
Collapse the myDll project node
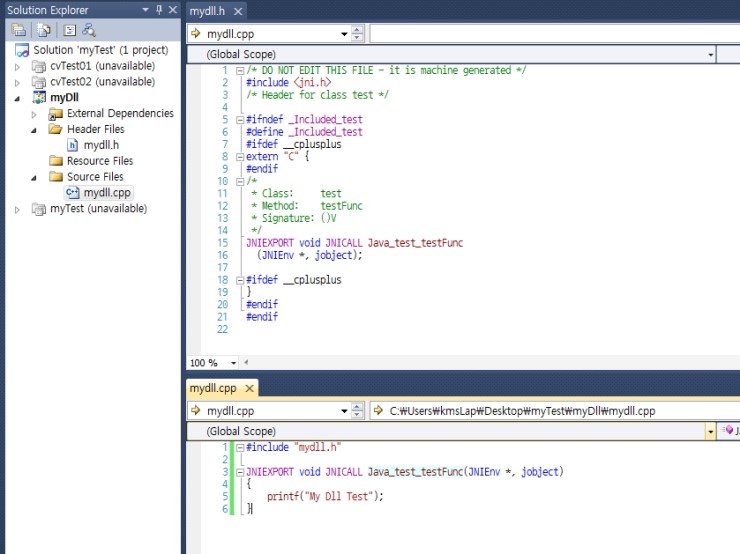coord(17,99)
